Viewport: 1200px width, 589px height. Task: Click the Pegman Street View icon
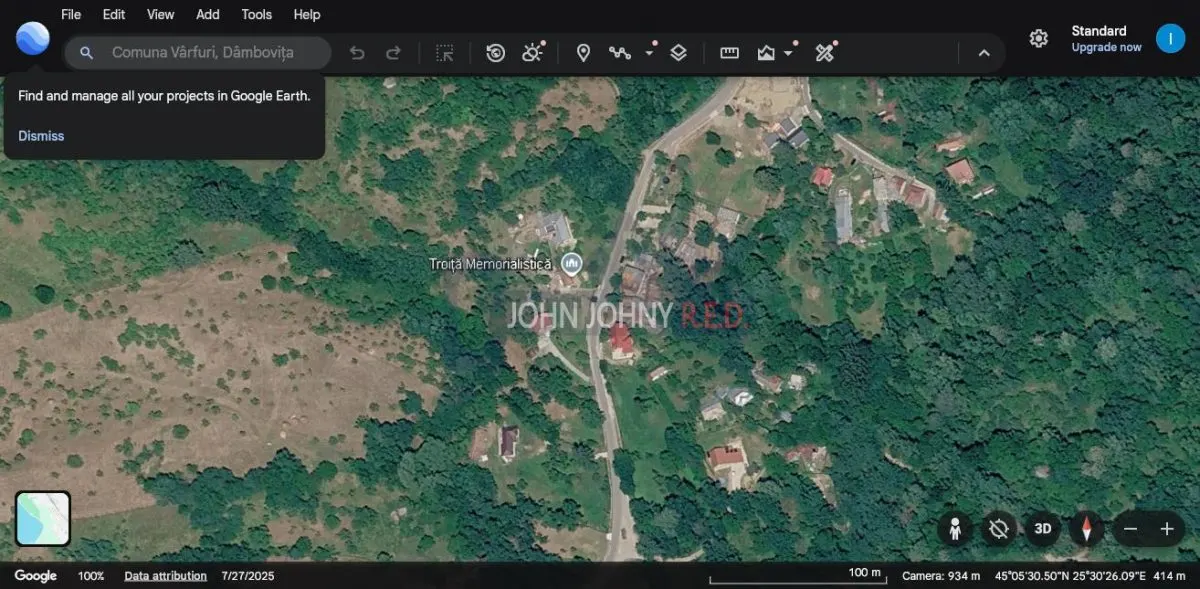(x=955, y=529)
